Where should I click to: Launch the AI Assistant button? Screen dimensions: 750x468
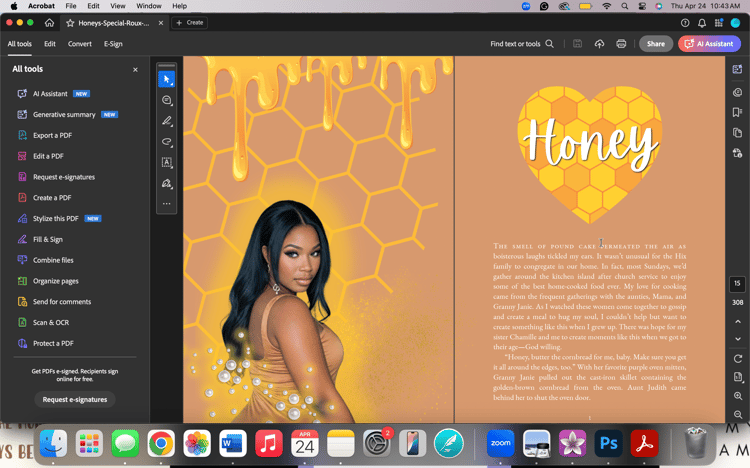click(x=709, y=44)
